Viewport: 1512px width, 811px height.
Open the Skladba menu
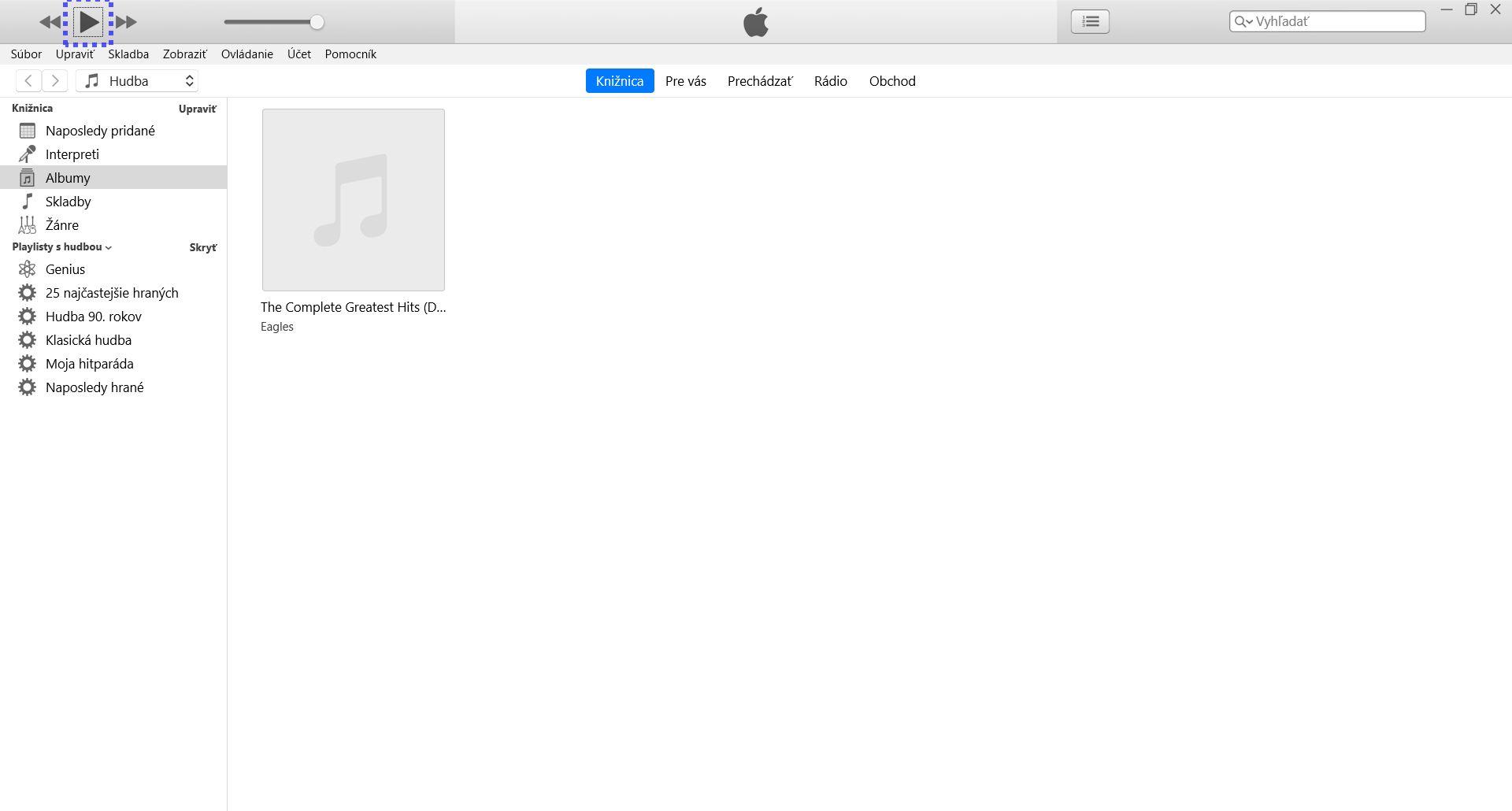pos(128,54)
